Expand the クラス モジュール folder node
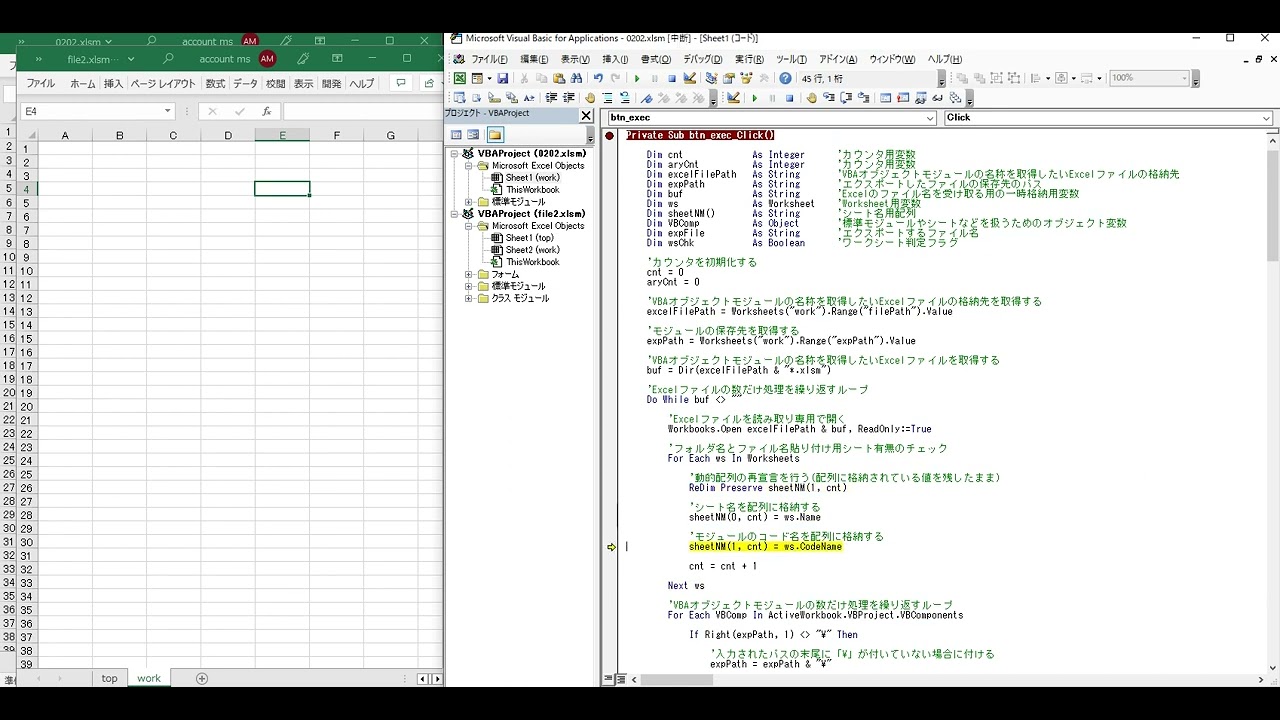The height and width of the screenshot is (720, 1280). 469,298
